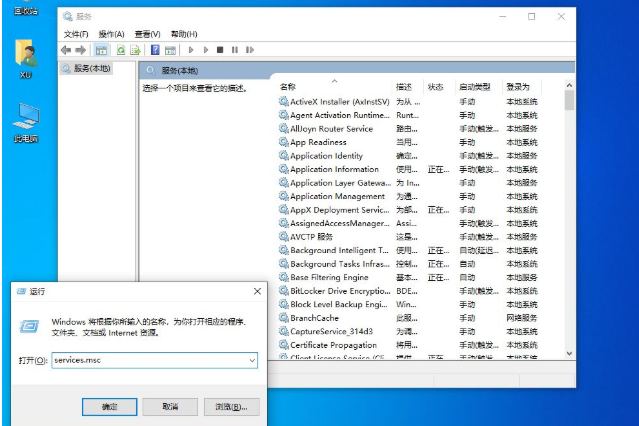Viewport: 639px width, 426px height.
Task: Open the 操作(A) menu
Action: 111,34
